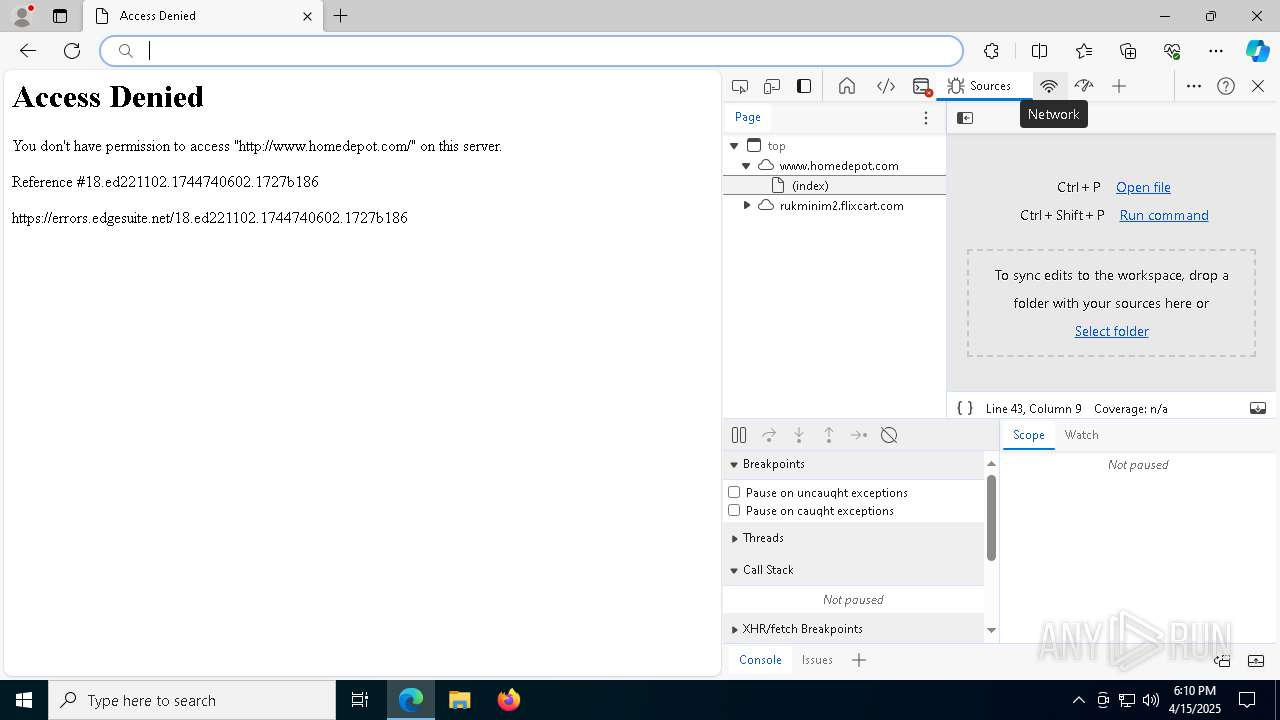
Task: Focus the browser address bar
Action: [x=531, y=51]
